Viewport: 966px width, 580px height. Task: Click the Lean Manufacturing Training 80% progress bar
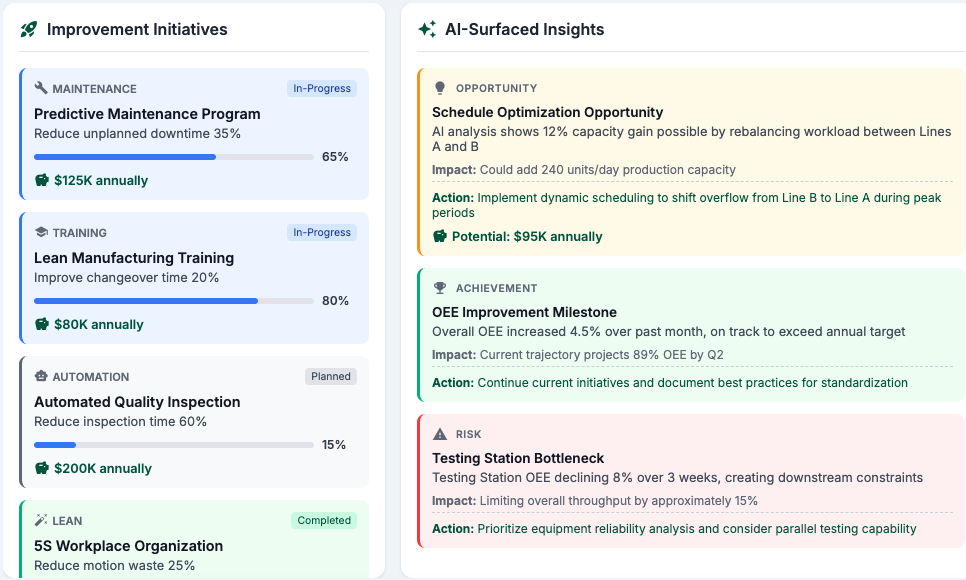pyautogui.click(x=174, y=301)
